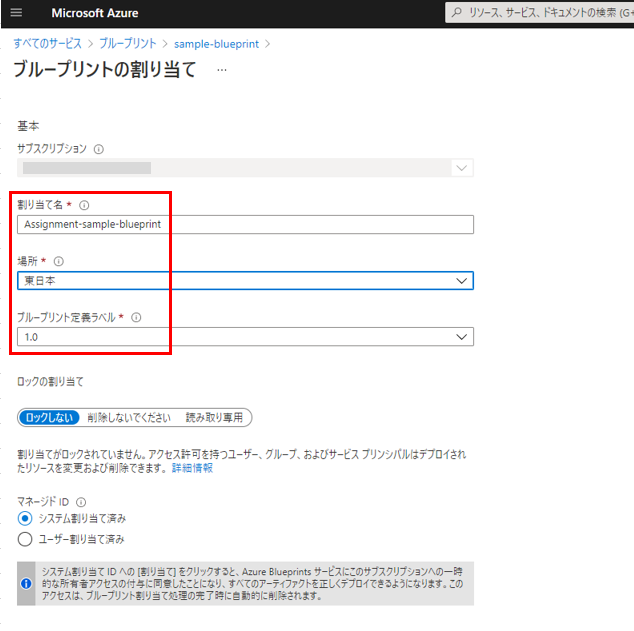Open the 場所 dropdown showing 東日本

pos(245,281)
